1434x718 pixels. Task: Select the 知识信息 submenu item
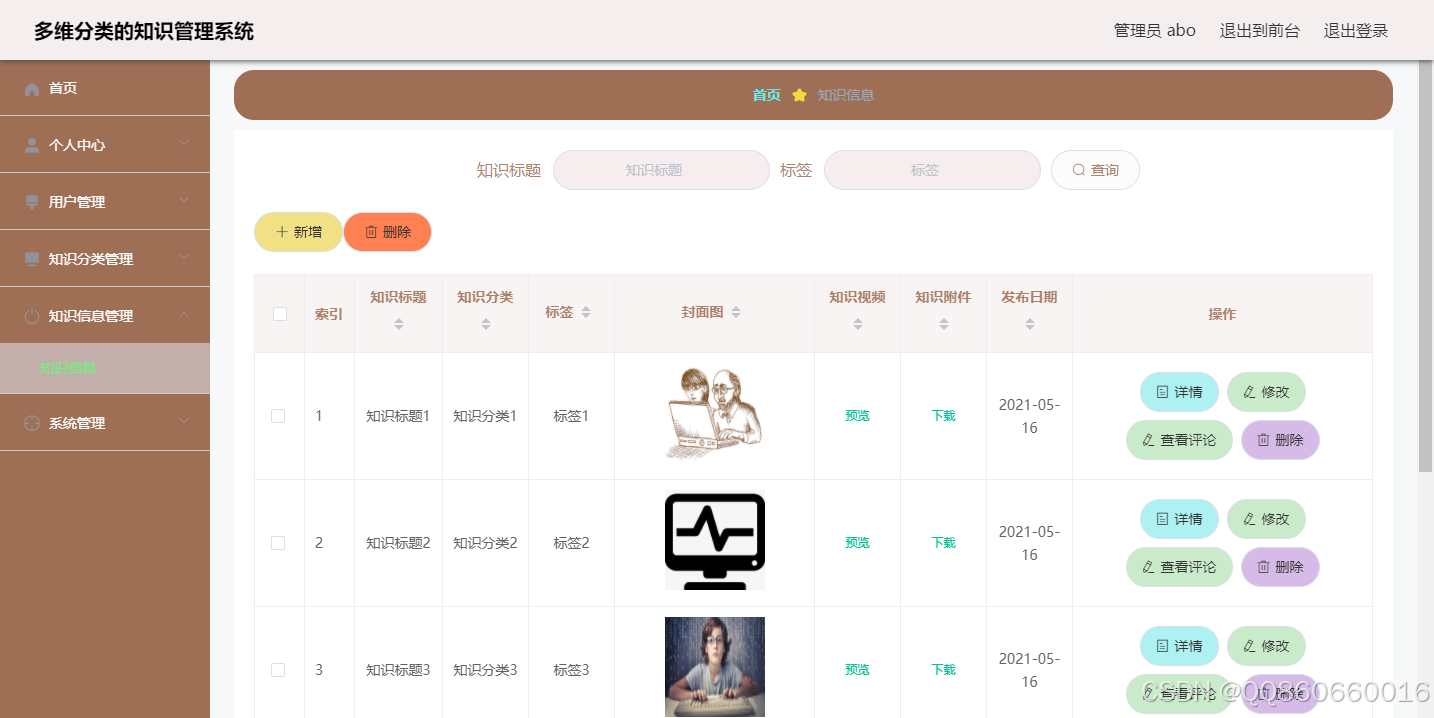coord(105,368)
